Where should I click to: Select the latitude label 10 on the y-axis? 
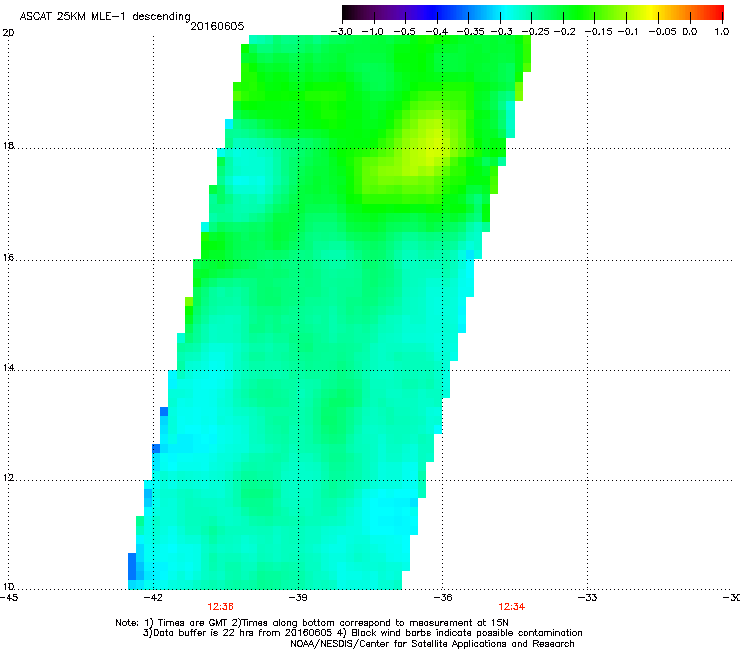coord(8,587)
